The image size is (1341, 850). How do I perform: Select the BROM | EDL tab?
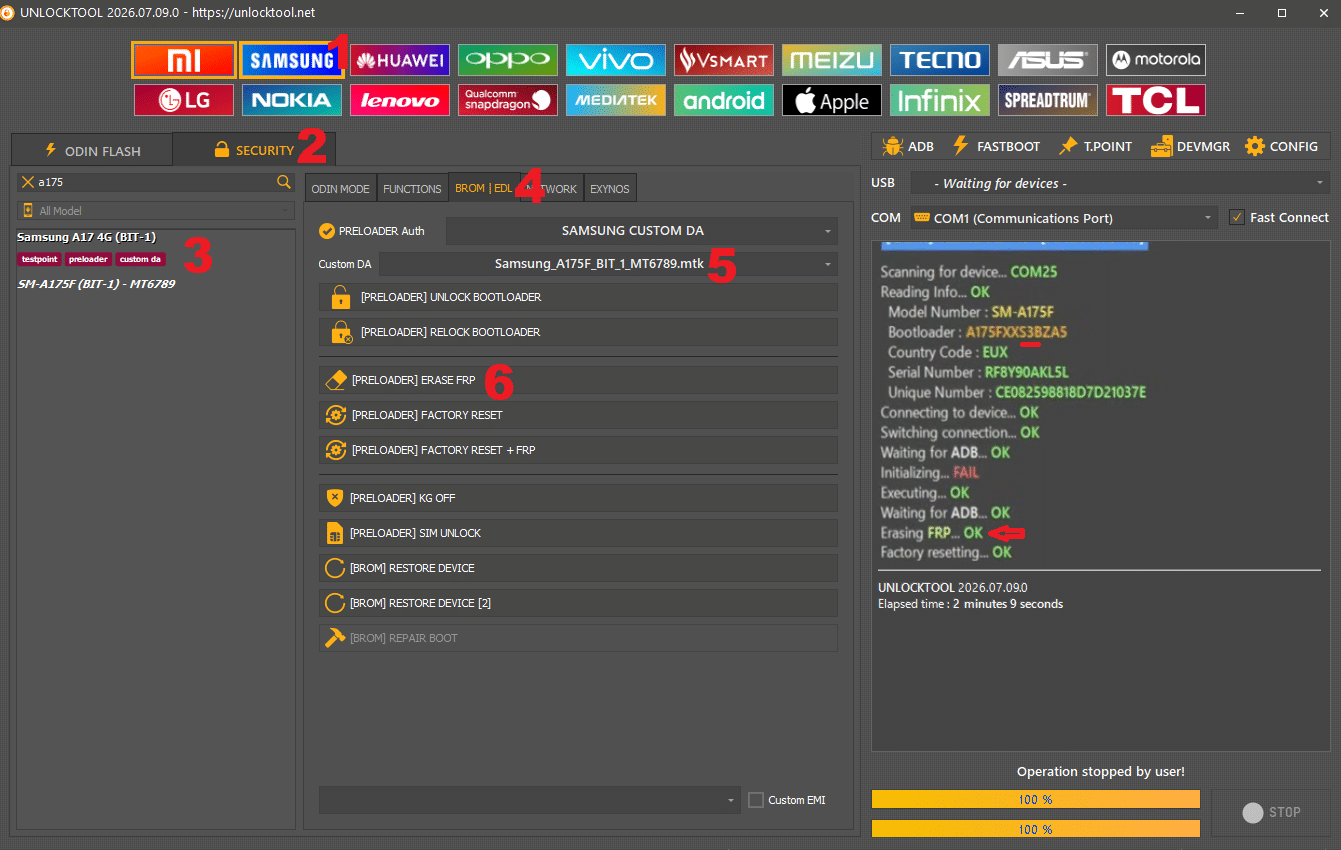pyautogui.click(x=484, y=188)
